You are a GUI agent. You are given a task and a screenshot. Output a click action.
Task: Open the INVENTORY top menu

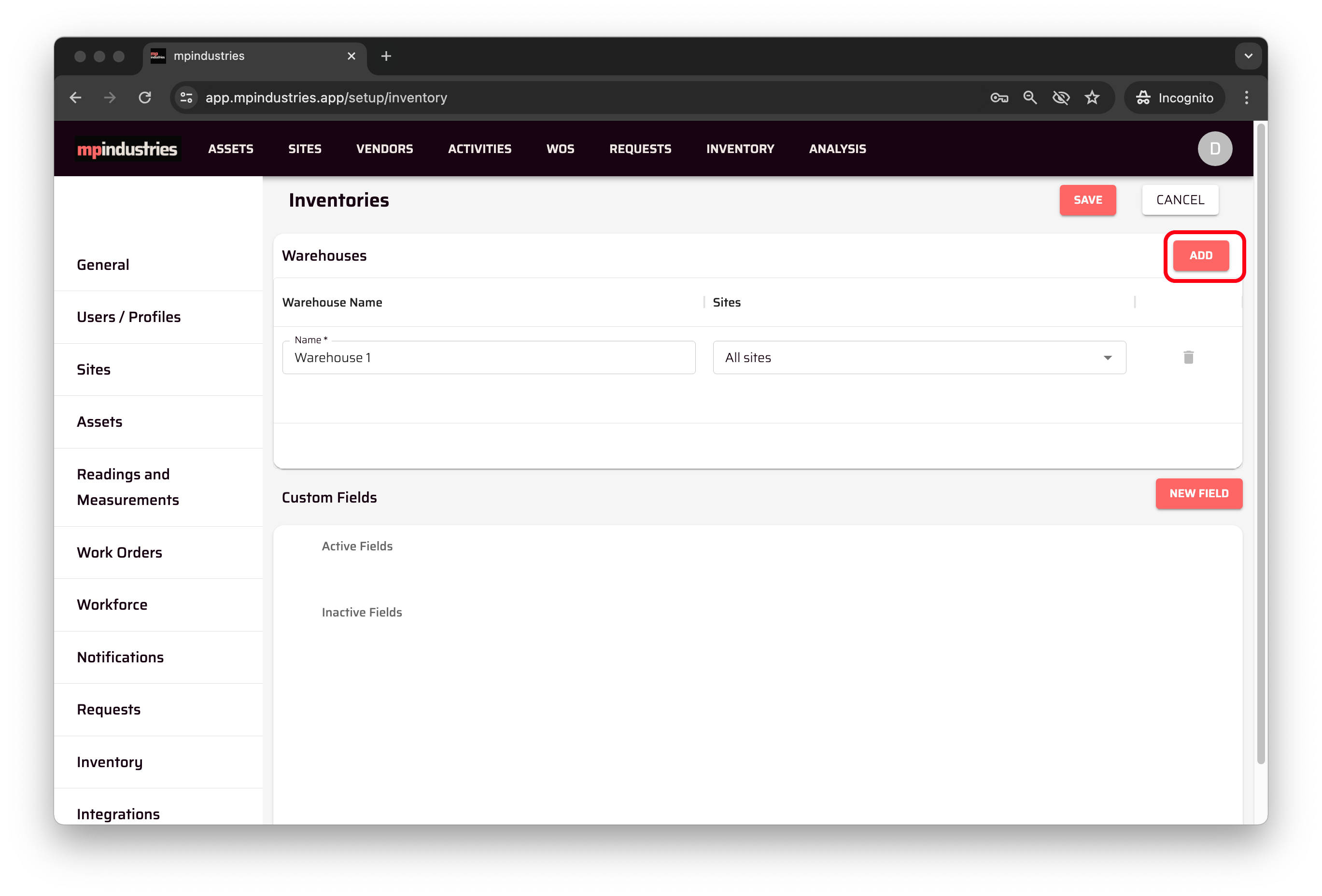(740, 149)
